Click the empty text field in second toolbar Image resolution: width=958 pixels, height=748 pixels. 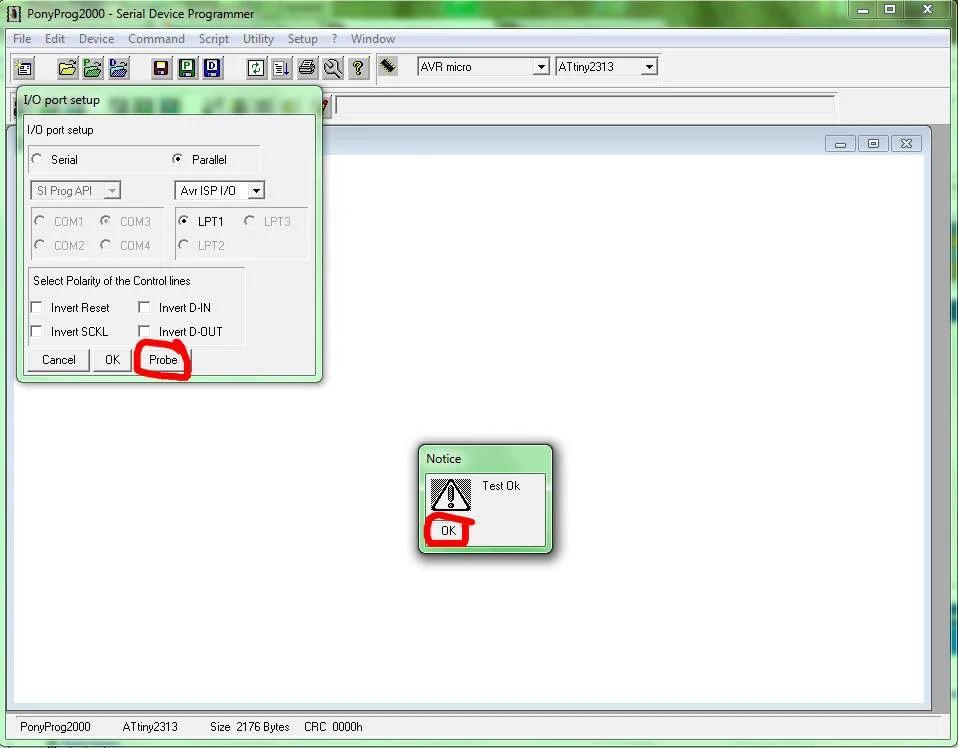pyautogui.click(x=585, y=105)
